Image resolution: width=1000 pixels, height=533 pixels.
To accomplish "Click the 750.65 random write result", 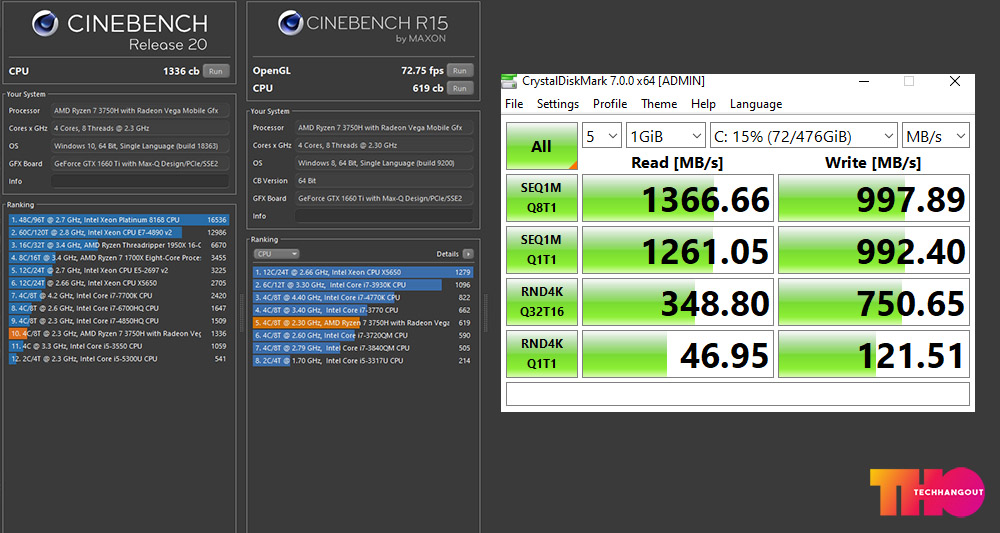I will pos(874,302).
